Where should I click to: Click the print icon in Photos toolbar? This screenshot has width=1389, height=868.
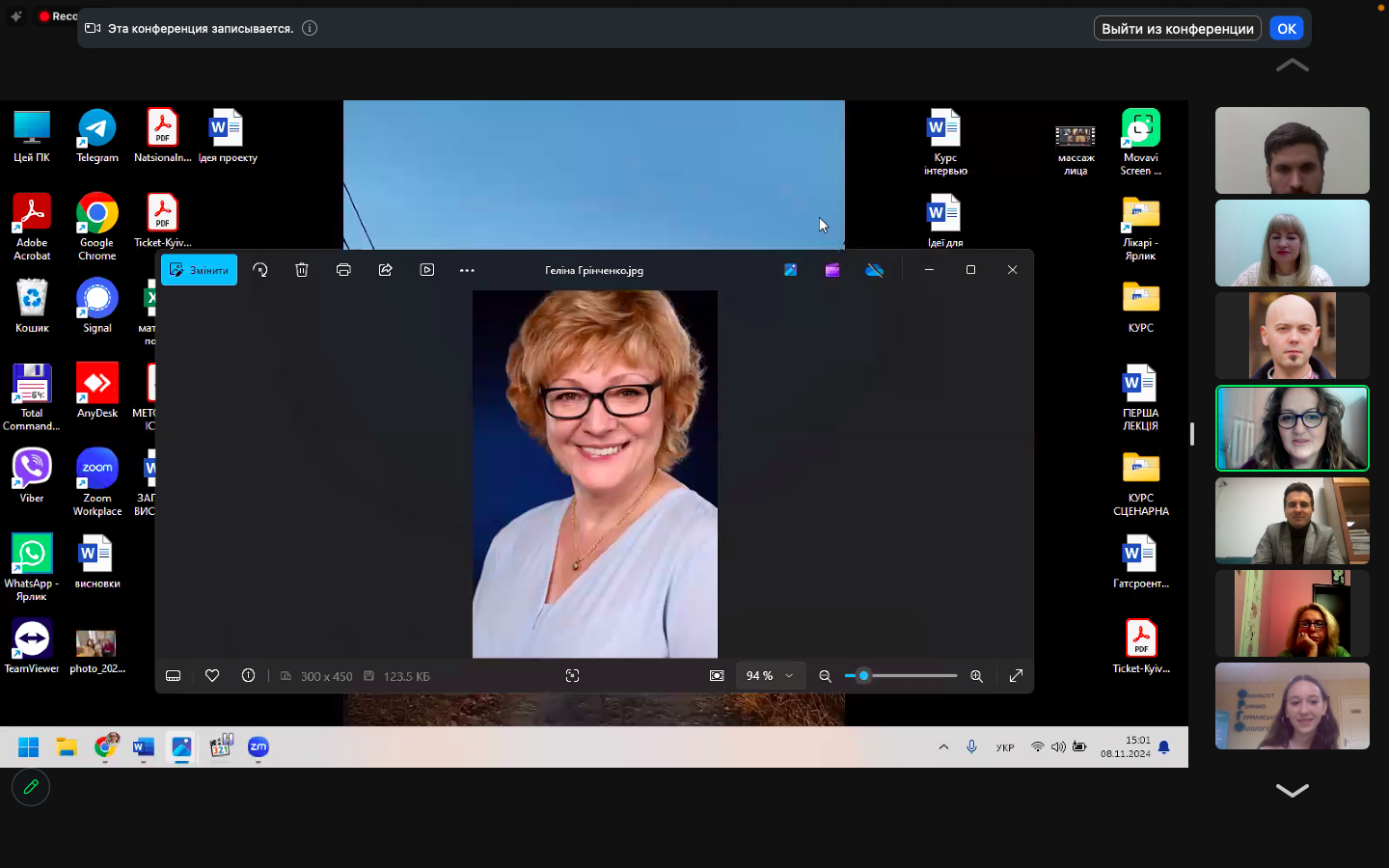[343, 270]
